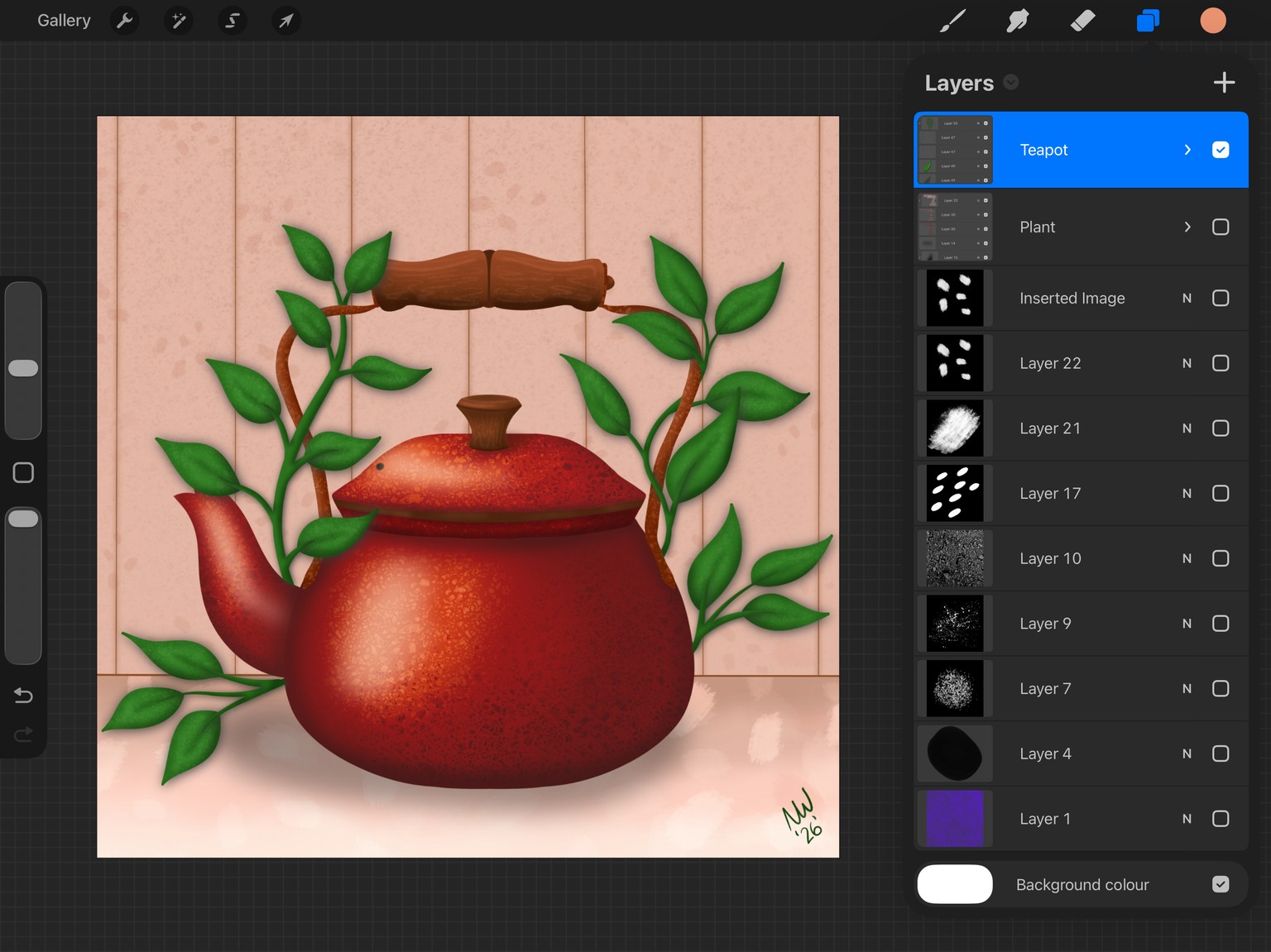The image size is (1271, 952).
Task: Toggle the Layers panel icon
Action: 1148,21
